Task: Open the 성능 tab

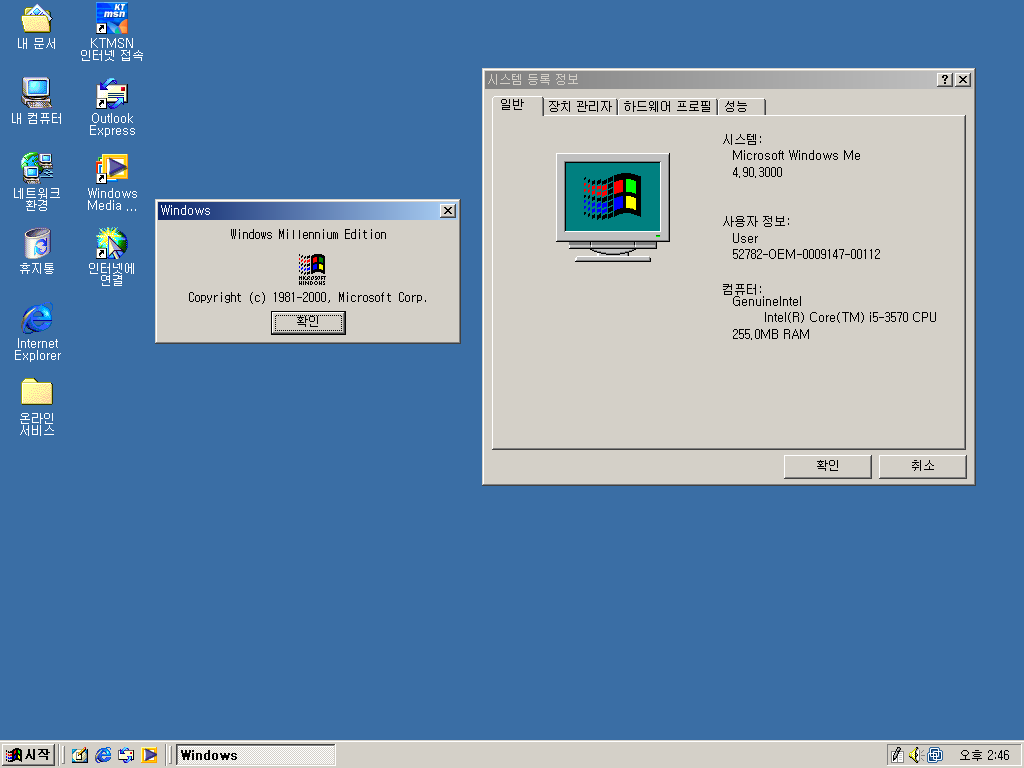Action: [x=741, y=106]
